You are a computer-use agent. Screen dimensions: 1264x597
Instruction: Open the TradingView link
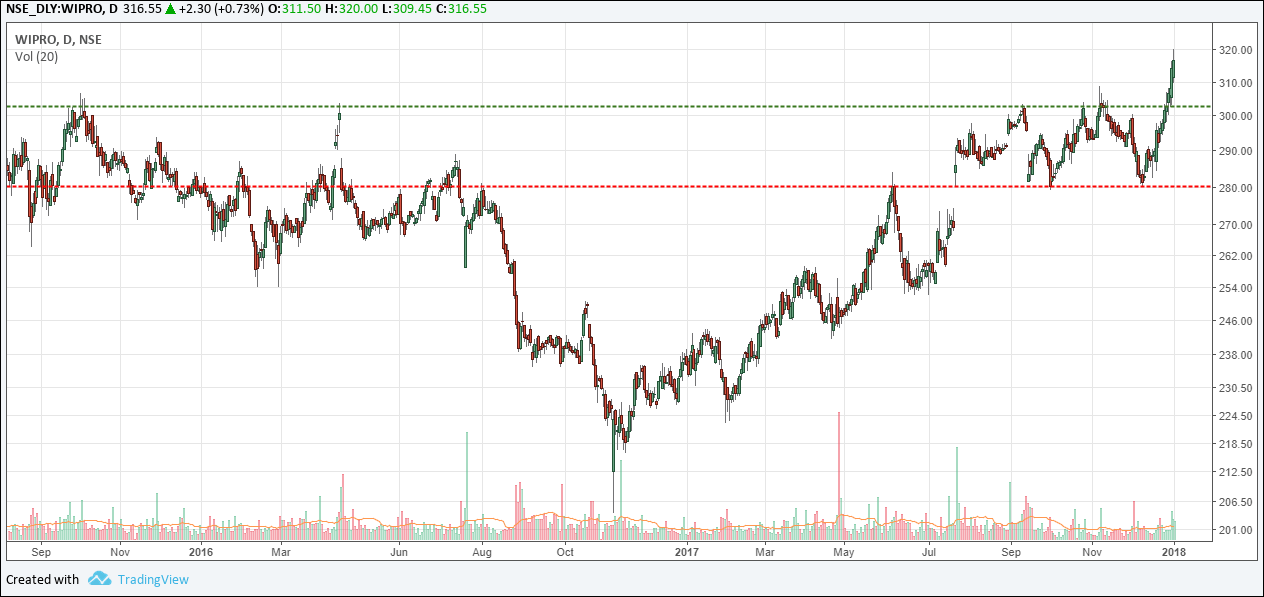point(153,579)
